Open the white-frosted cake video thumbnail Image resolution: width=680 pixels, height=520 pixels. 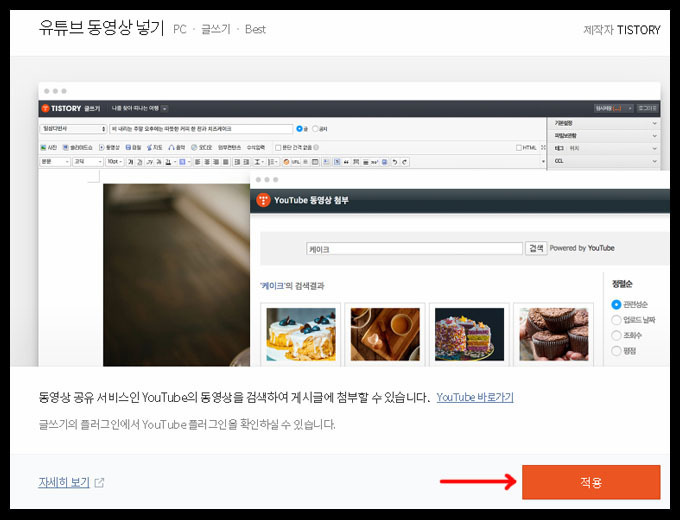coord(301,334)
